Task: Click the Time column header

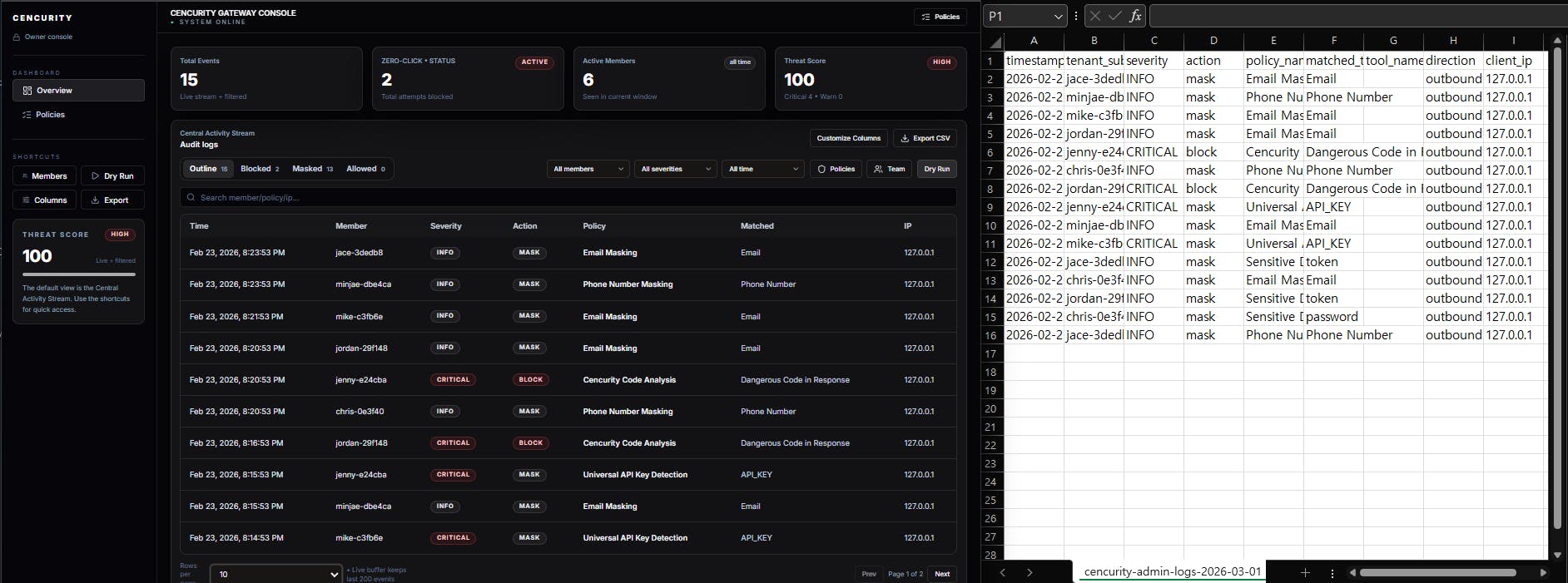Action: pyautogui.click(x=199, y=226)
